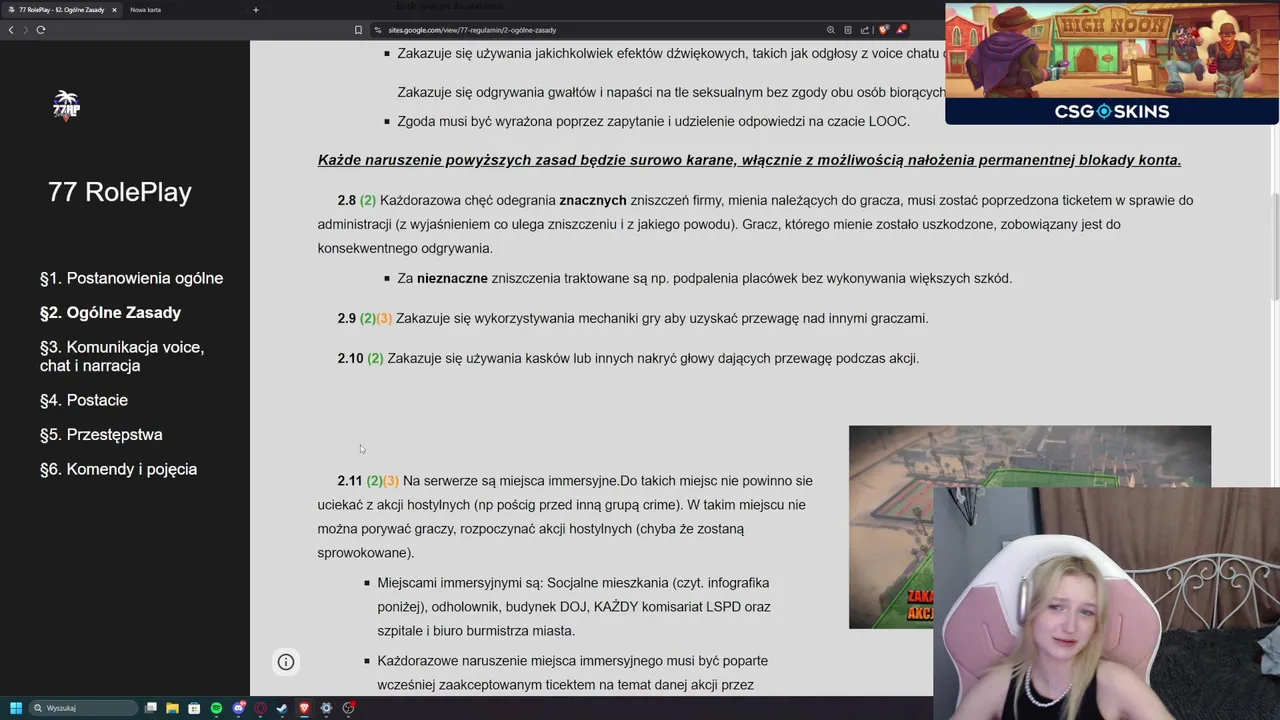Click the 77RP palm logo

coord(66,104)
